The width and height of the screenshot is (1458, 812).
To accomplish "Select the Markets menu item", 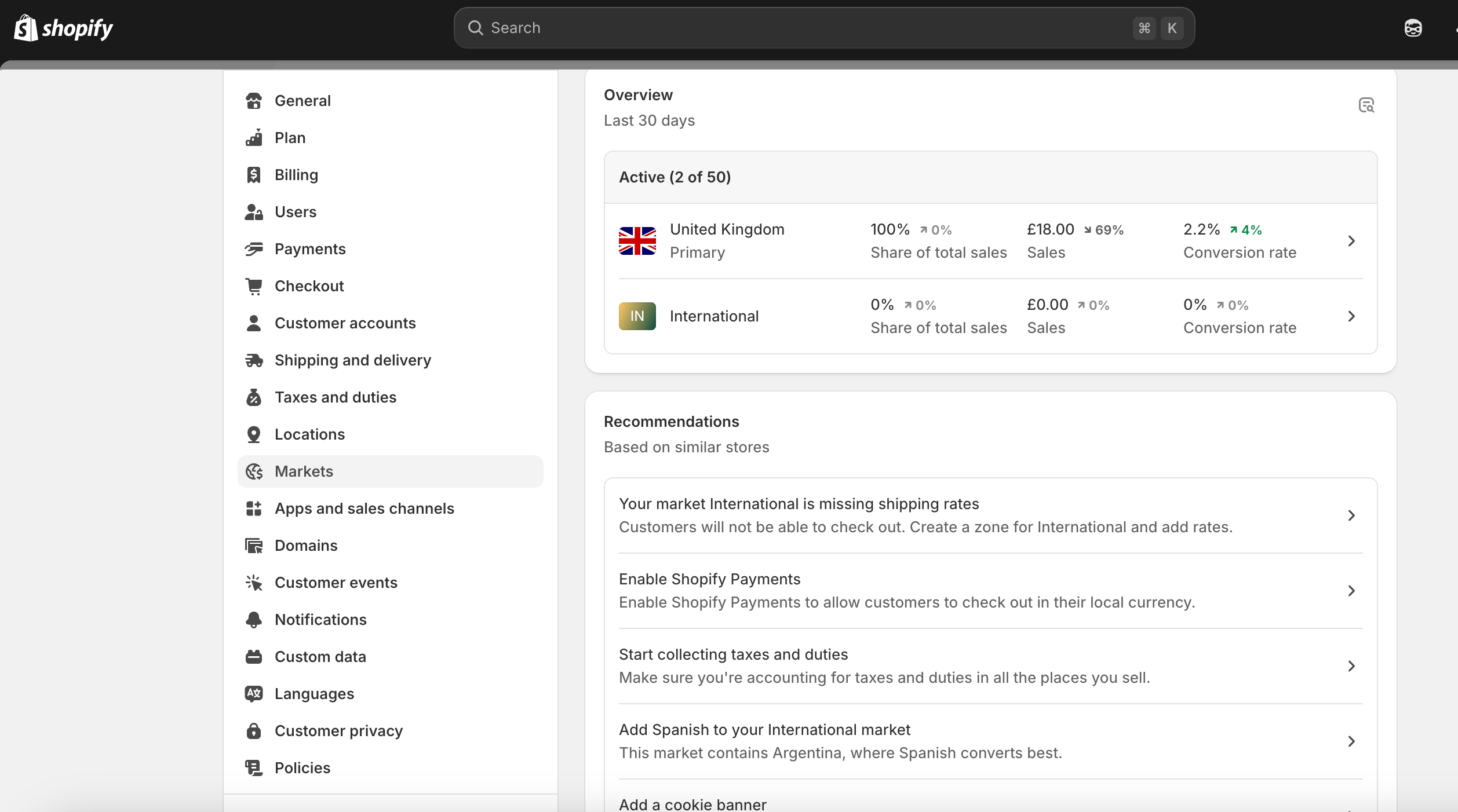I will tap(390, 471).
